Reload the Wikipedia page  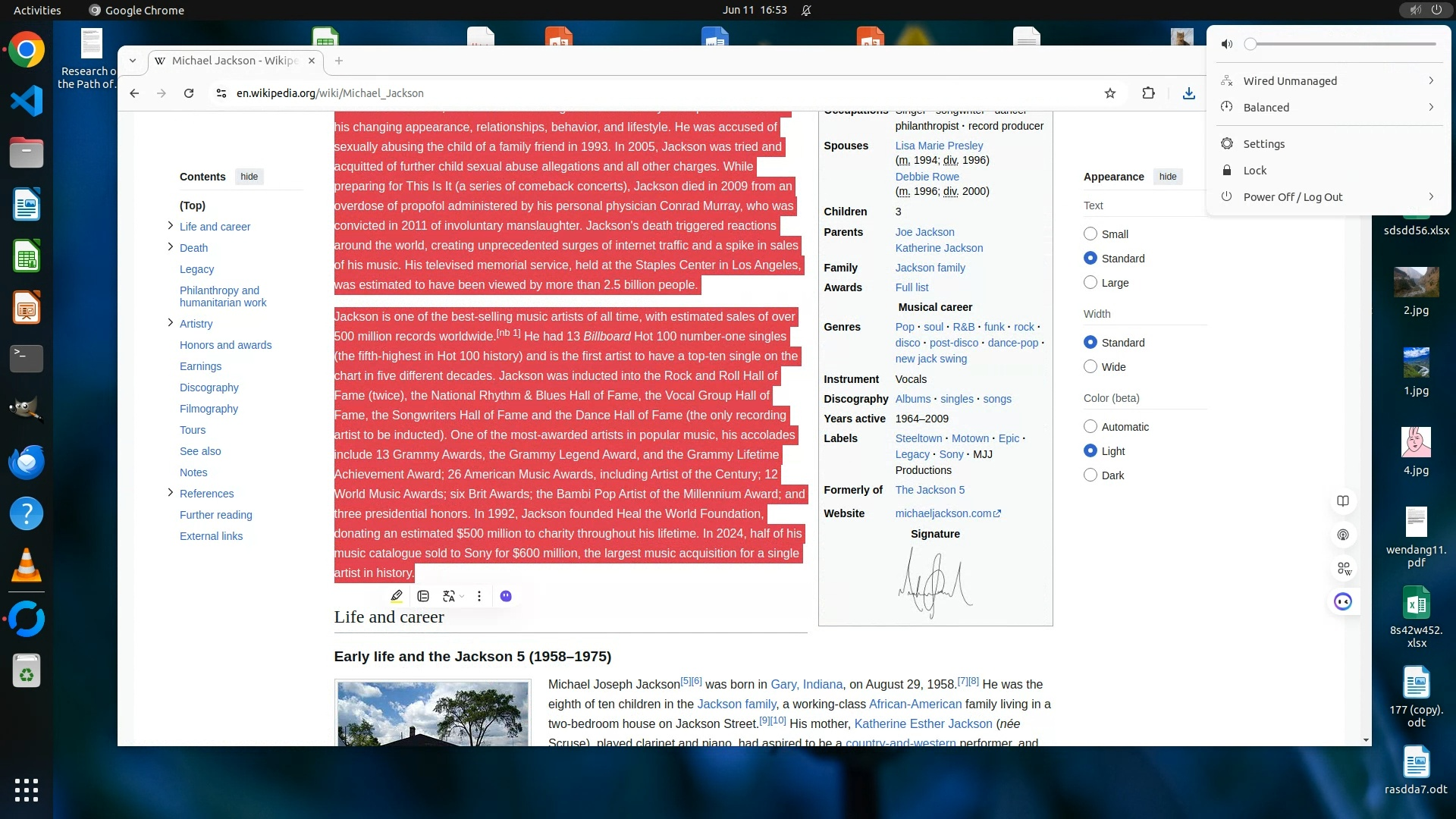[189, 93]
